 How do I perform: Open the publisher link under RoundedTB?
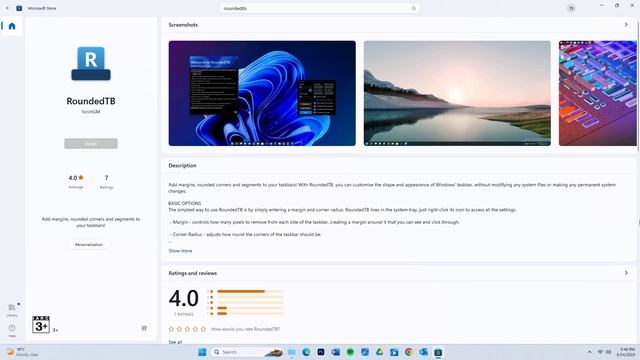pos(91,111)
